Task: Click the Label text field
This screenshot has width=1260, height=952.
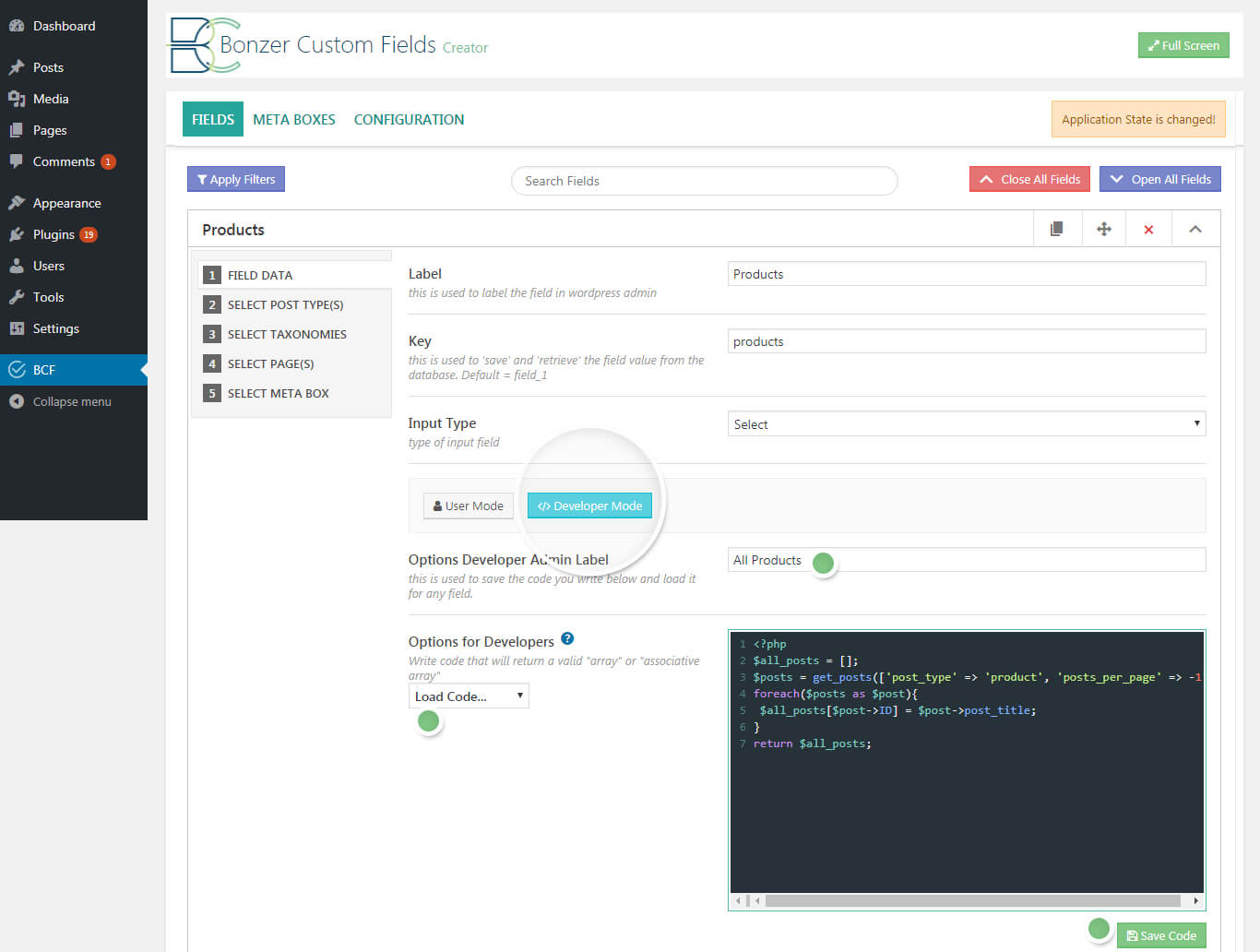Action: [x=967, y=274]
